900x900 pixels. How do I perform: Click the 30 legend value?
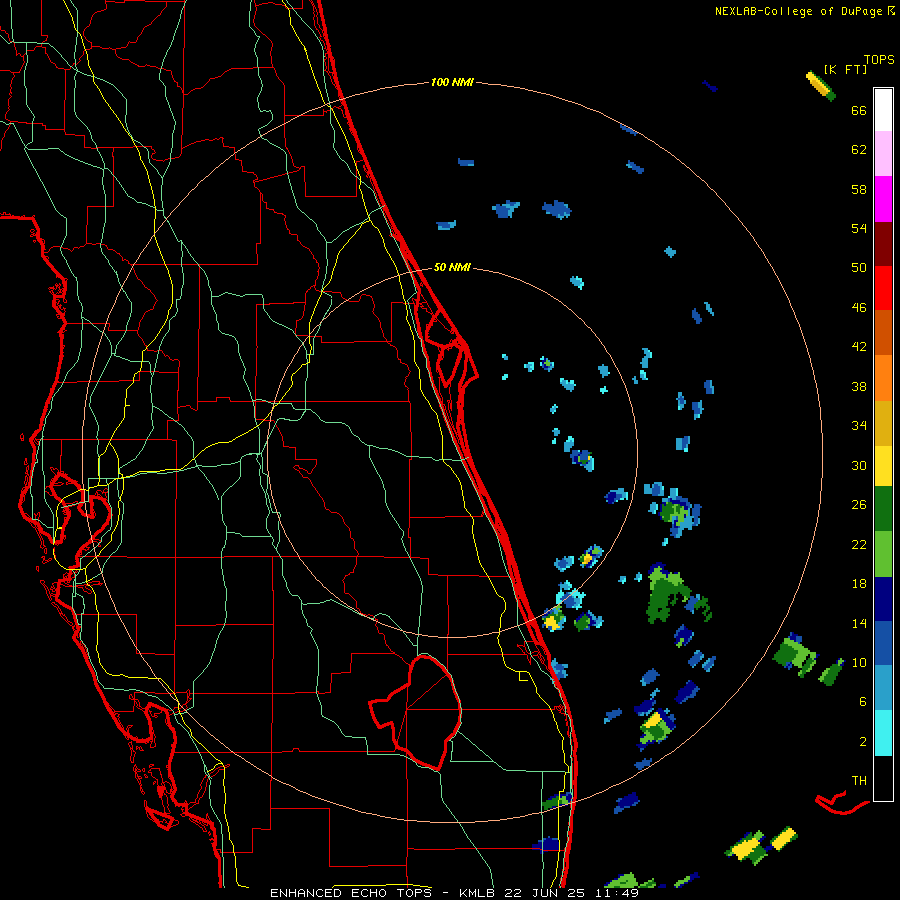click(859, 465)
